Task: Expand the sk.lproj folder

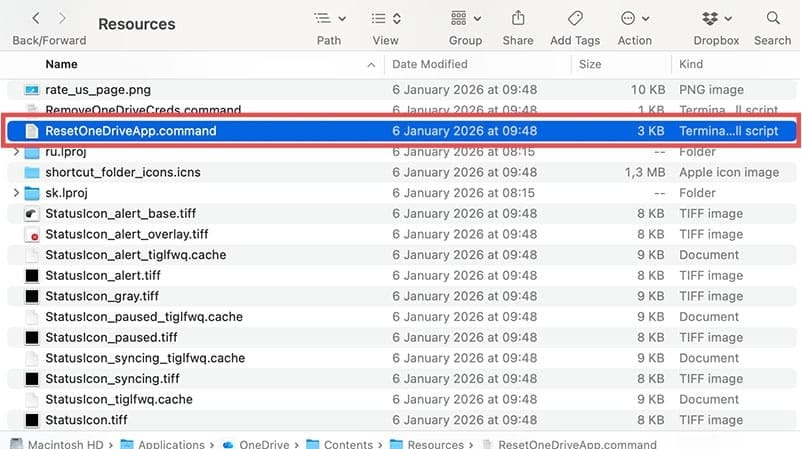Action: point(16,193)
